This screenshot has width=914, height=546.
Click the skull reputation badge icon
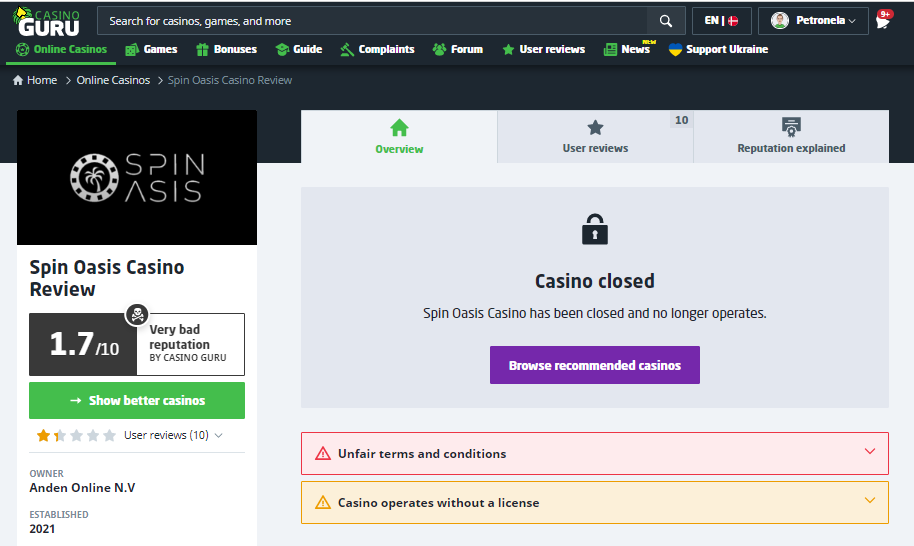coord(137,315)
